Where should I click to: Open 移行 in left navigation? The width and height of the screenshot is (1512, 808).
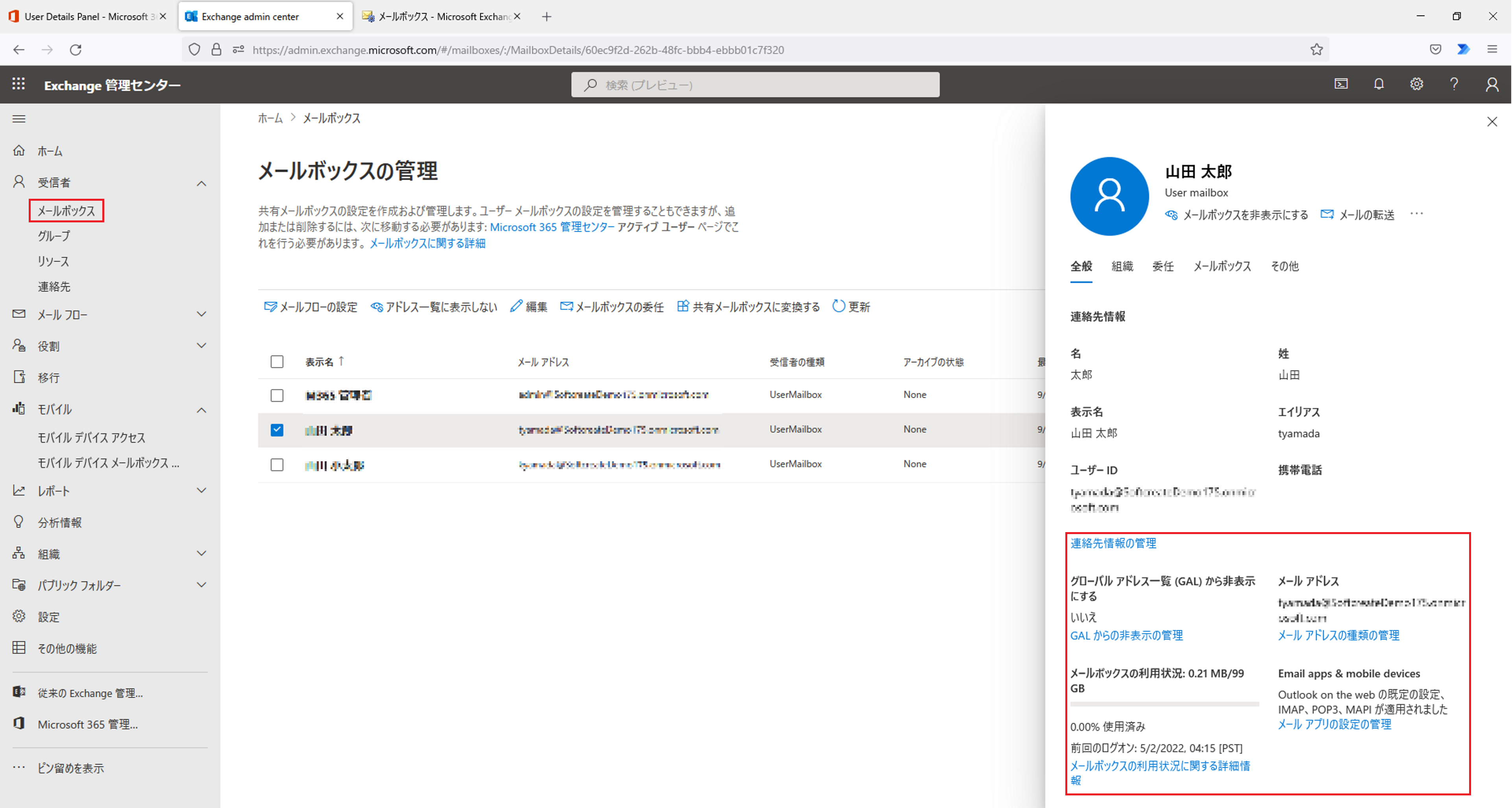point(49,378)
